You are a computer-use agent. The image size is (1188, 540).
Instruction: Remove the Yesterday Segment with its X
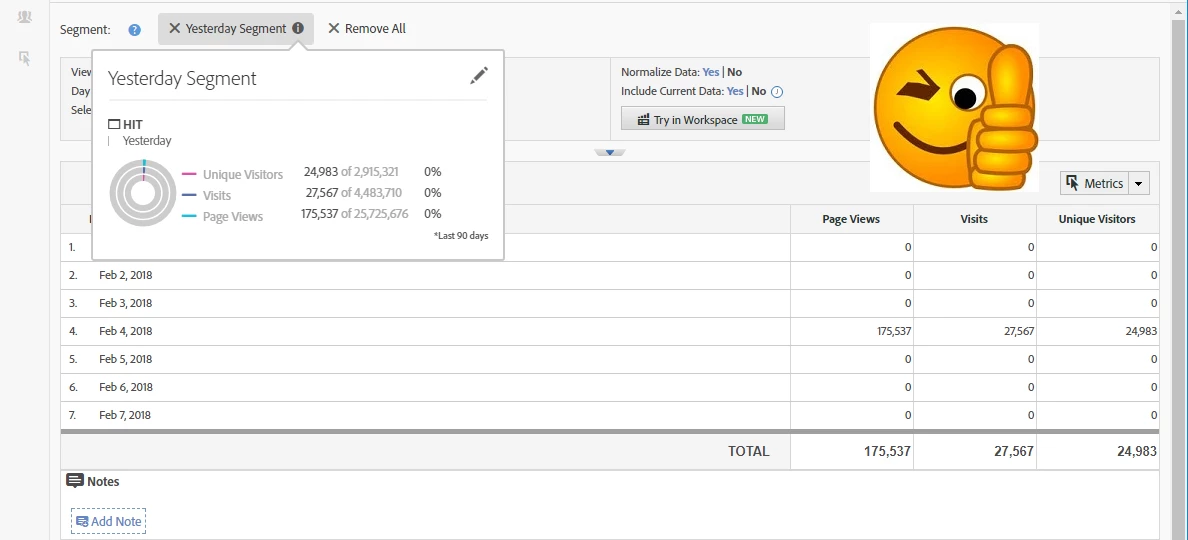point(174,28)
